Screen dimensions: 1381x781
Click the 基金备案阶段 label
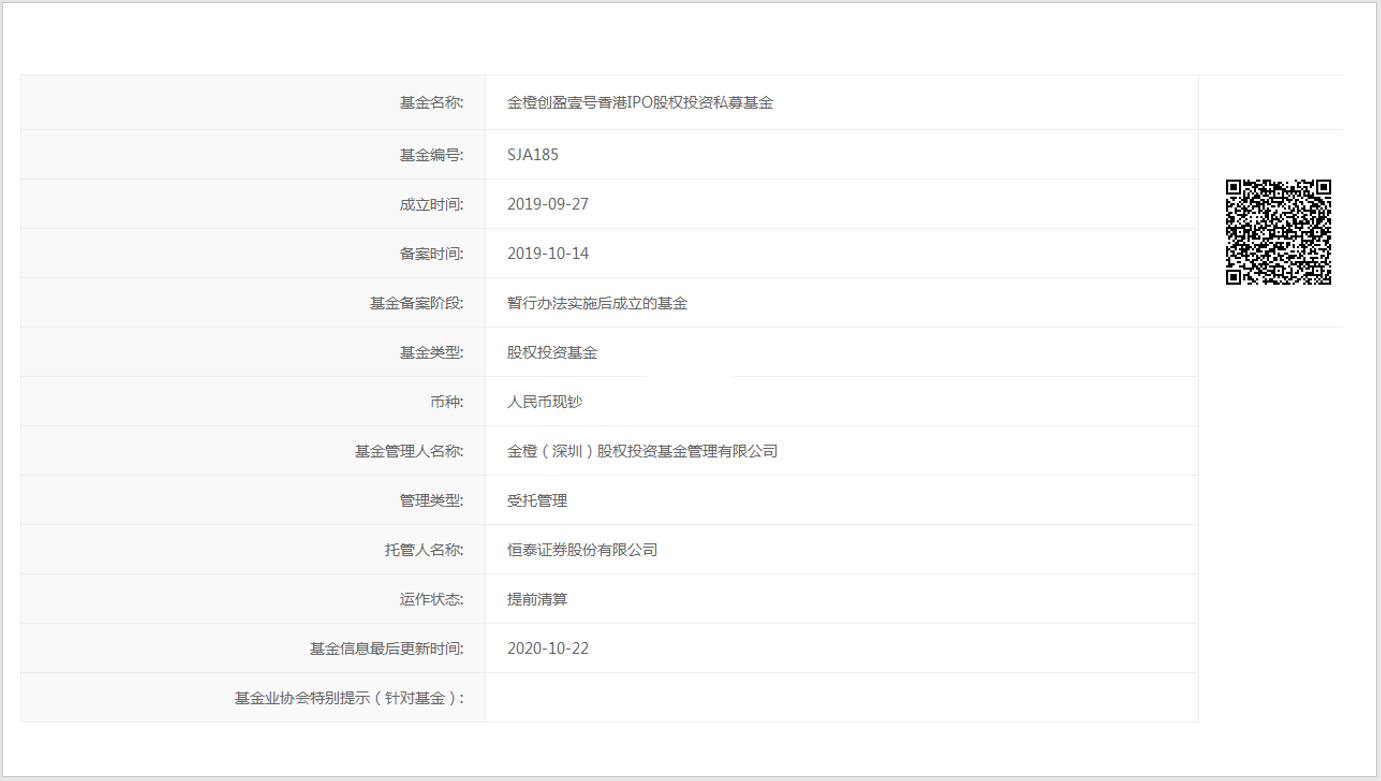[x=417, y=303]
